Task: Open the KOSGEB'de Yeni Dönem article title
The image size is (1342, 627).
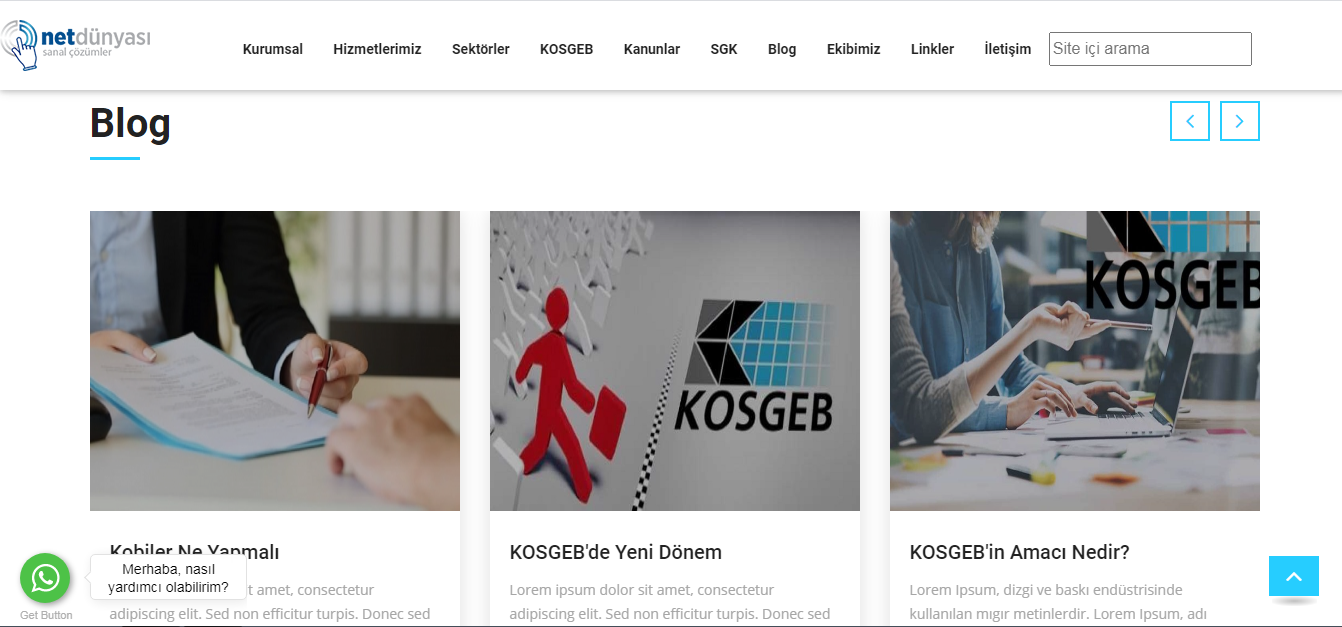Action: (x=616, y=552)
